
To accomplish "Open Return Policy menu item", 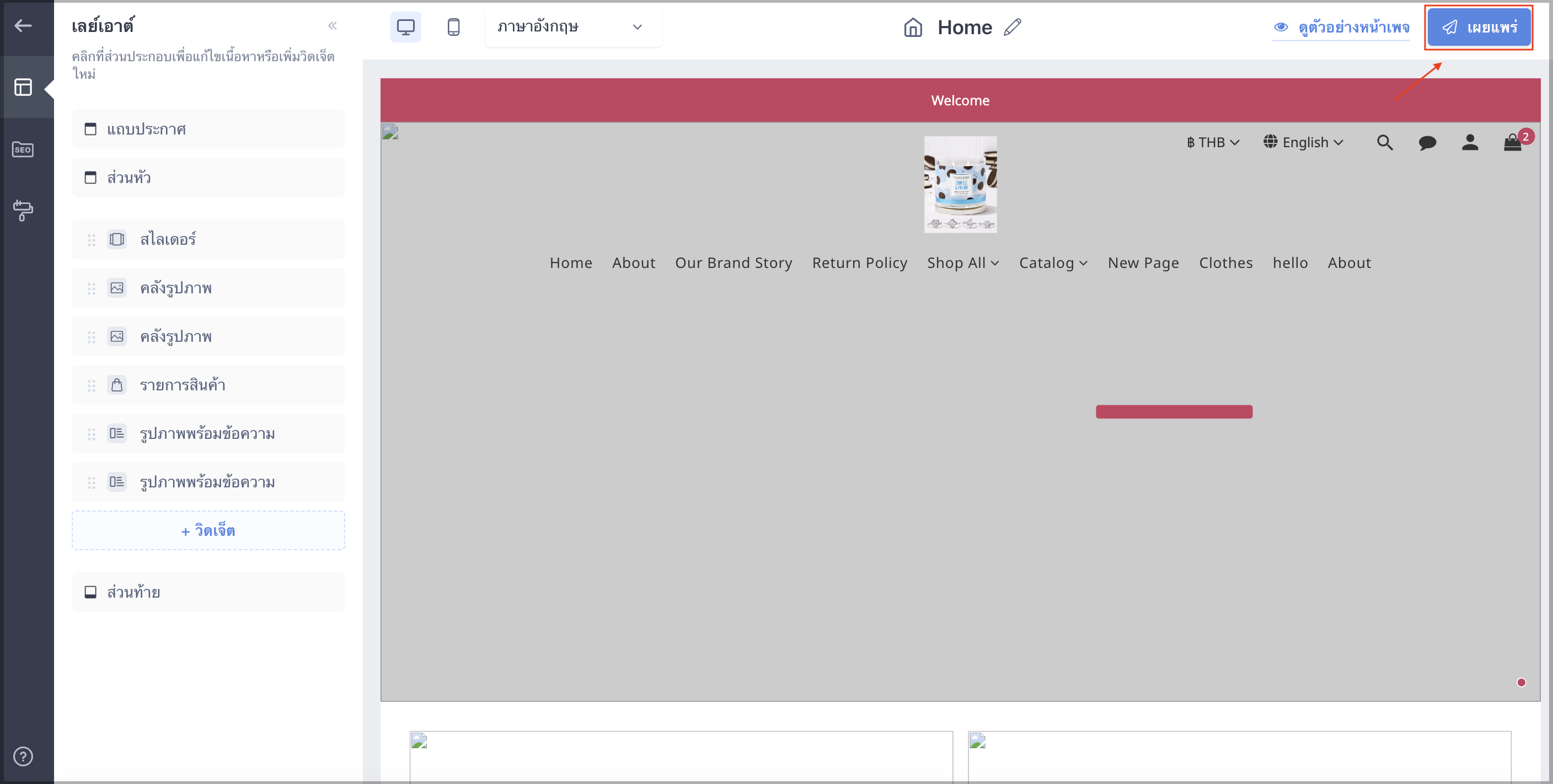I will (x=859, y=263).
